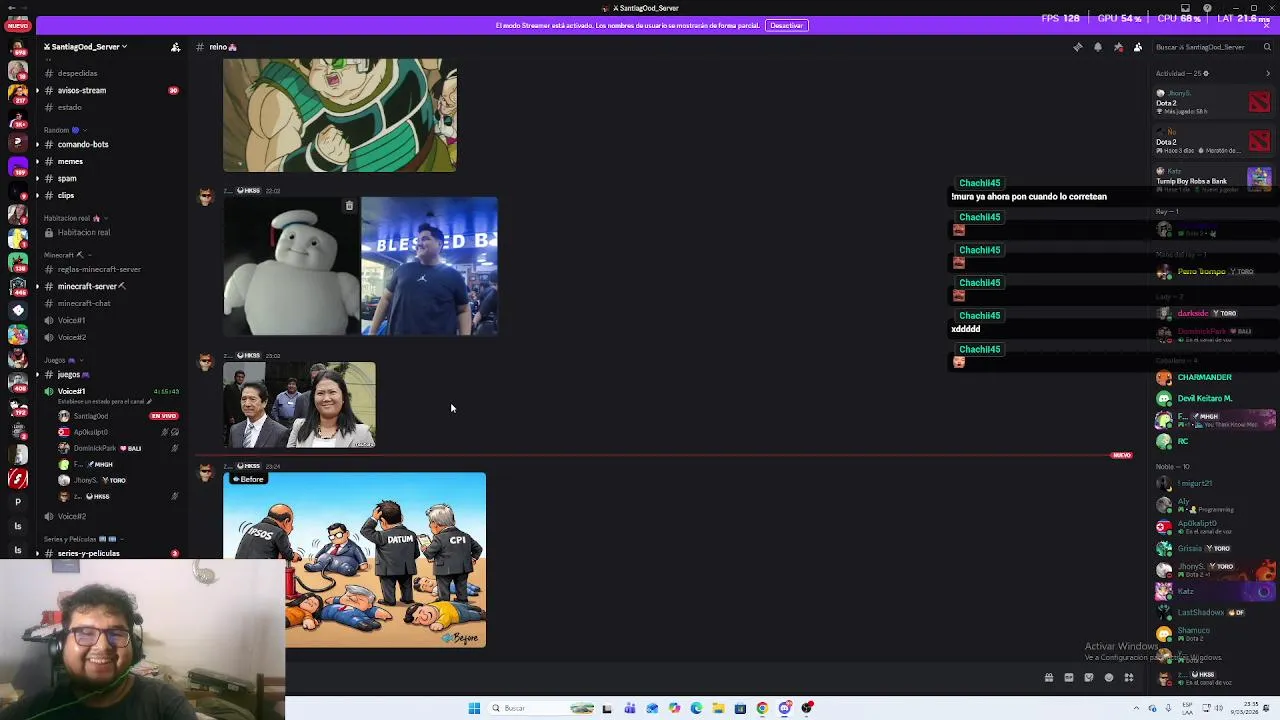Open CHARMANDER member profile

pyautogui.click(x=1204, y=377)
